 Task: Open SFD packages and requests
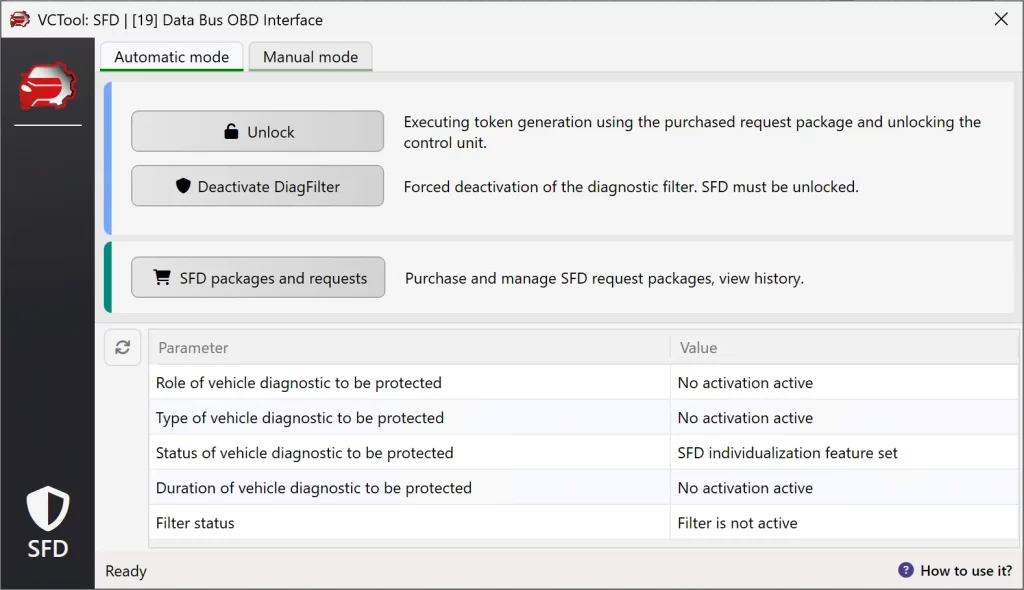tap(258, 277)
